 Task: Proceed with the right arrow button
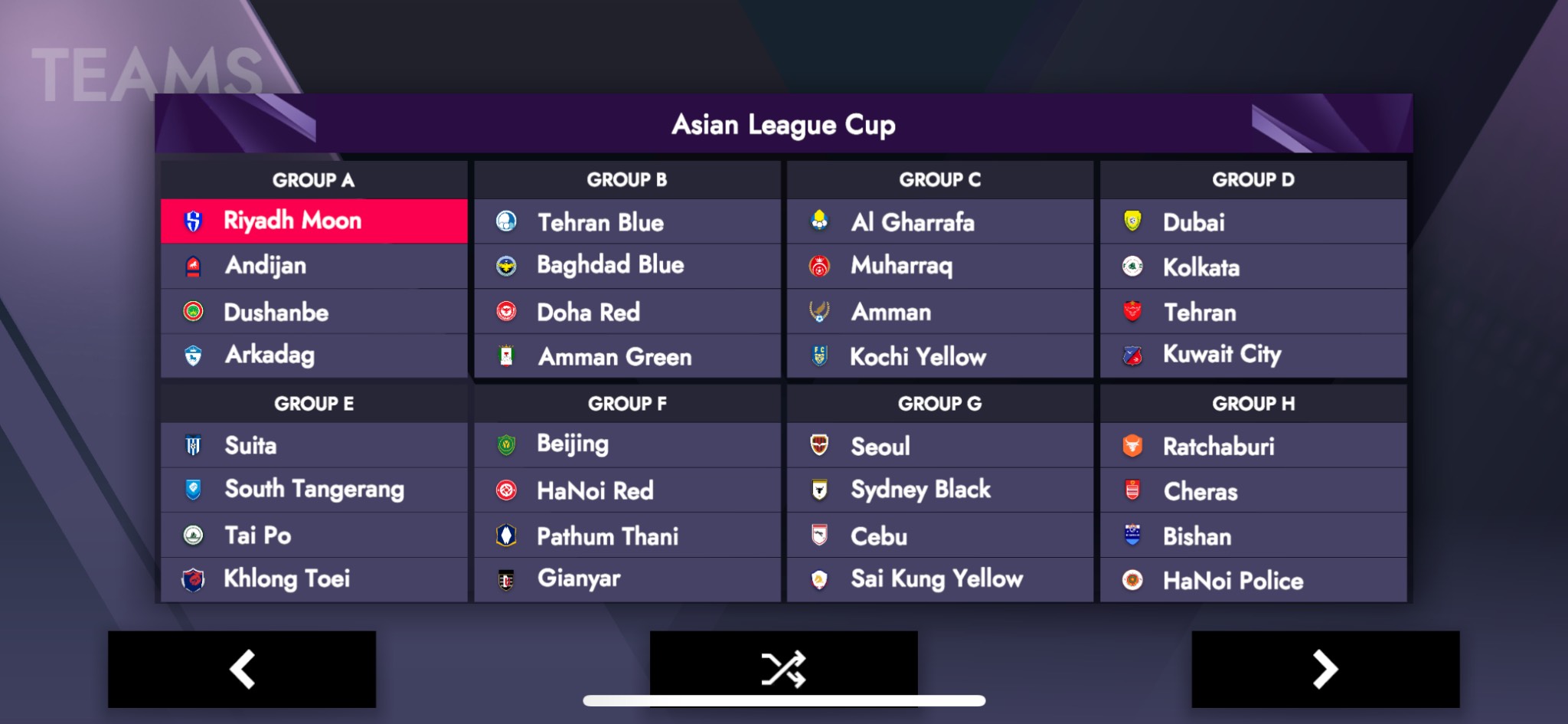click(1325, 669)
